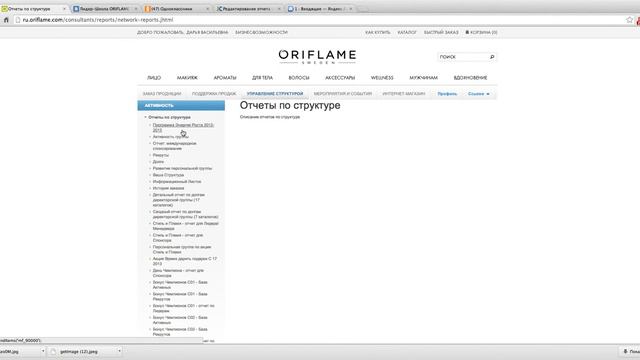Open the Для тела category menu
640x360 pixels.
click(x=262, y=78)
